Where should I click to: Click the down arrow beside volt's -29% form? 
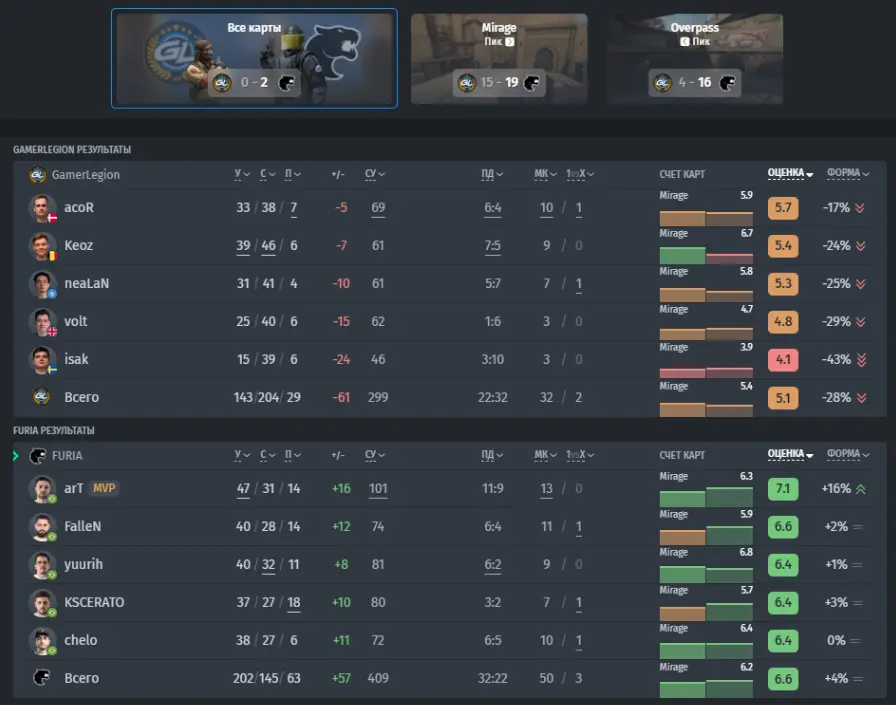pyautogui.click(x=860, y=322)
